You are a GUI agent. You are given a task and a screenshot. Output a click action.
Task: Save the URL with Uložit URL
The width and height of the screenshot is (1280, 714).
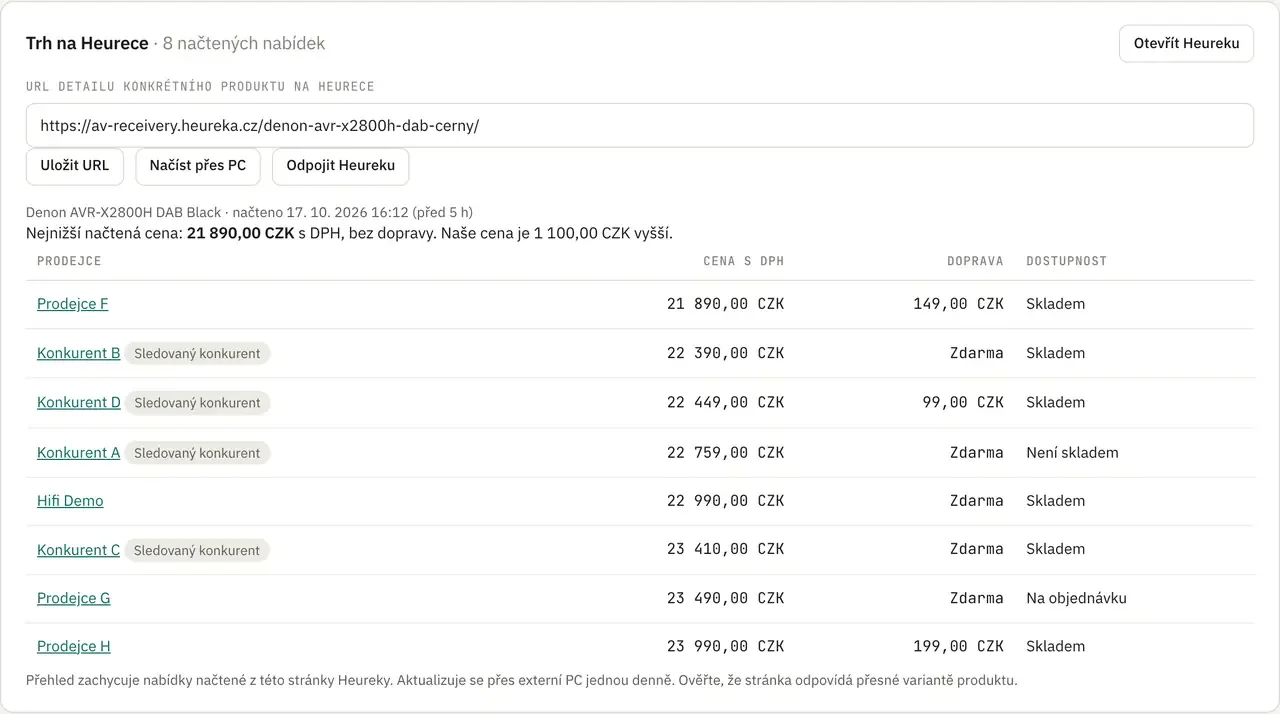click(x=75, y=166)
